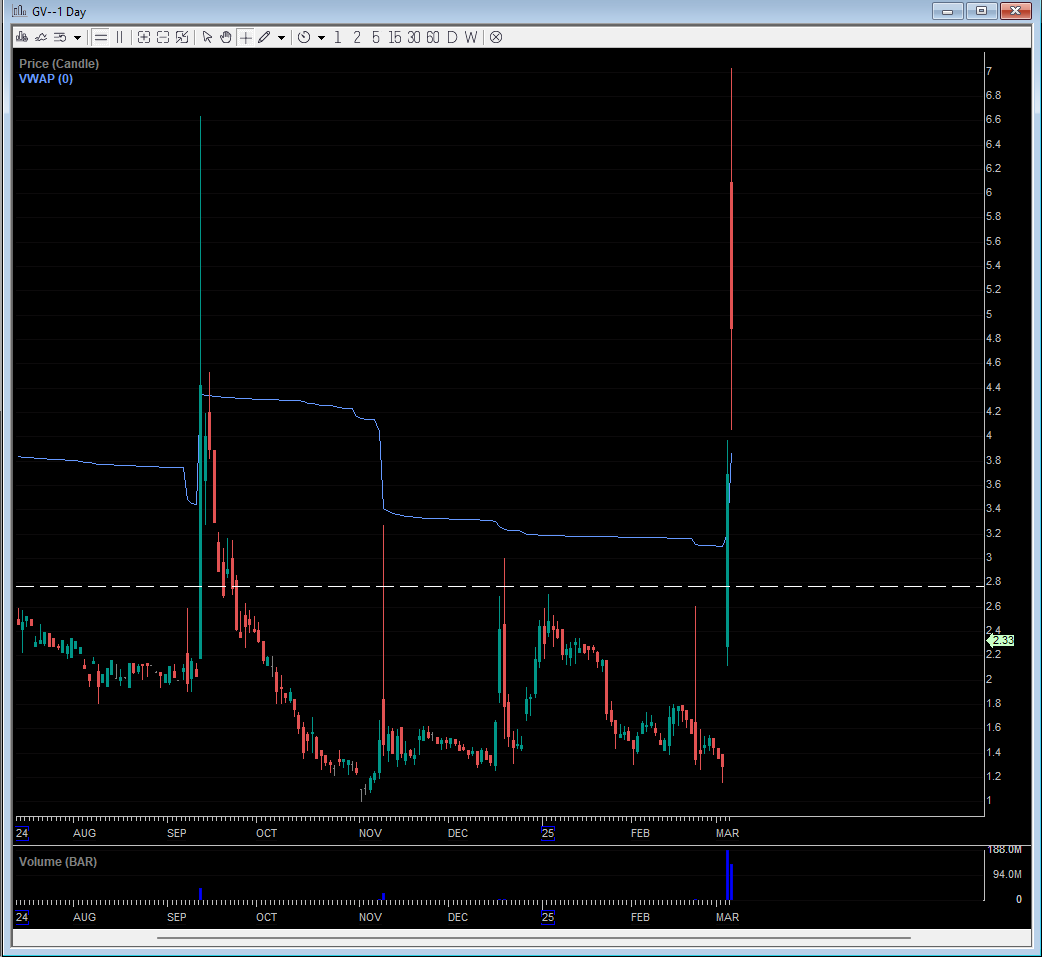The height and width of the screenshot is (957, 1042).
Task: Click the horizontal scrollbar at bottom
Action: (534, 938)
